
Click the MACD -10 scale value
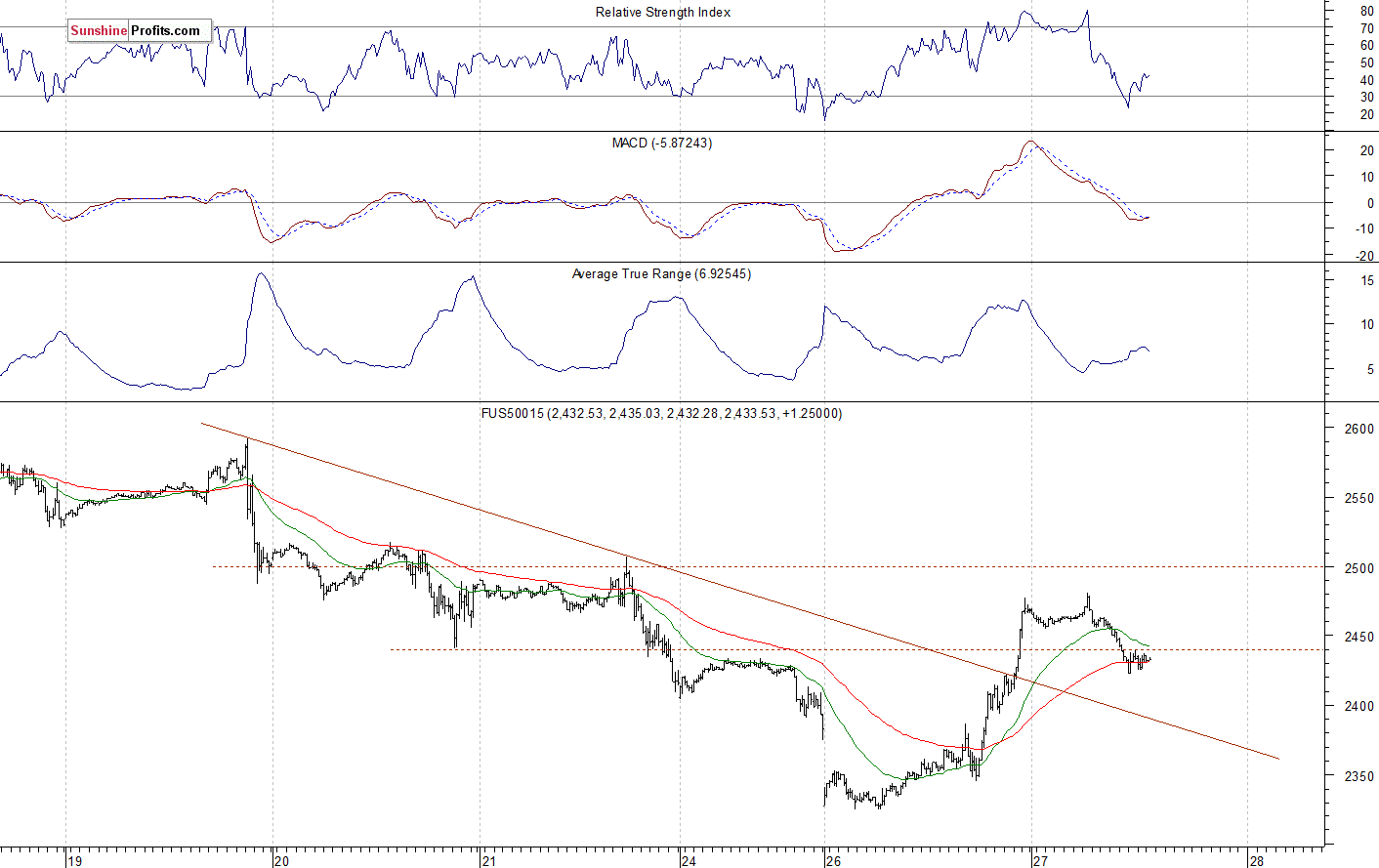(x=1363, y=229)
